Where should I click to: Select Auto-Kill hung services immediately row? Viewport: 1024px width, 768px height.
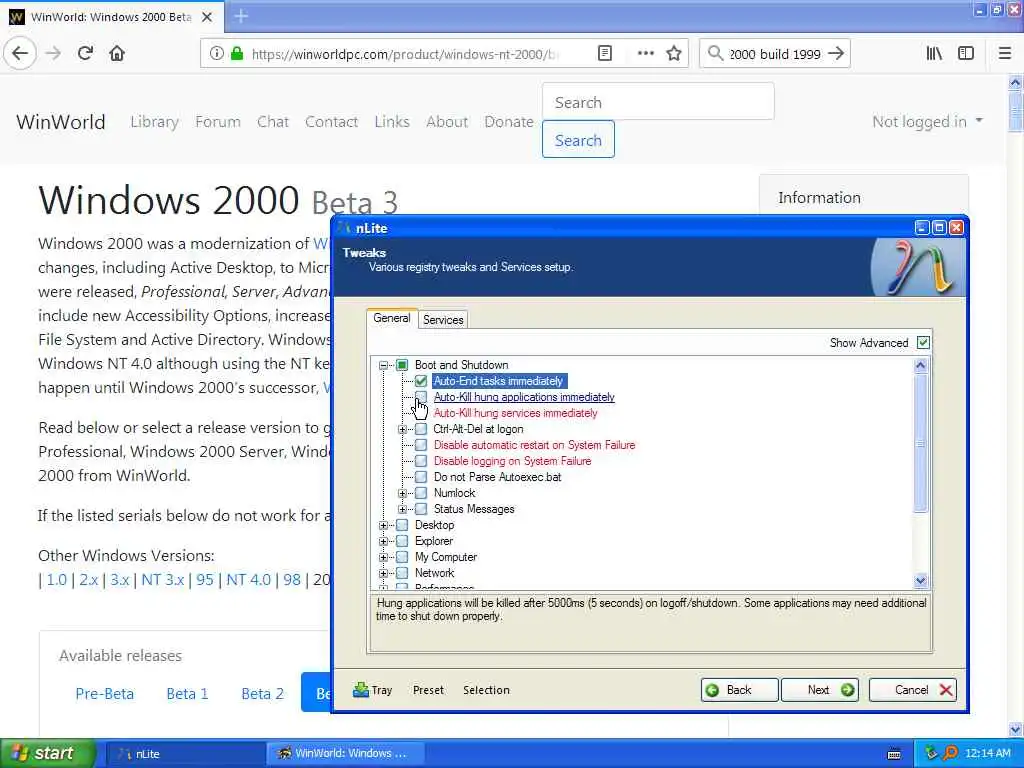[x=515, y=413]
